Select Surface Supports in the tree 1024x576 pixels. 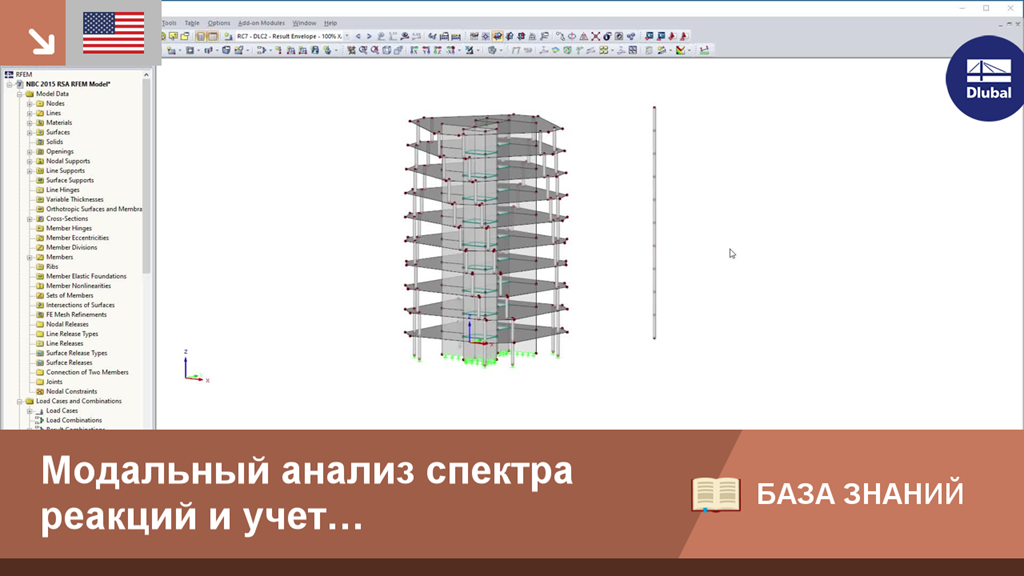70,180
